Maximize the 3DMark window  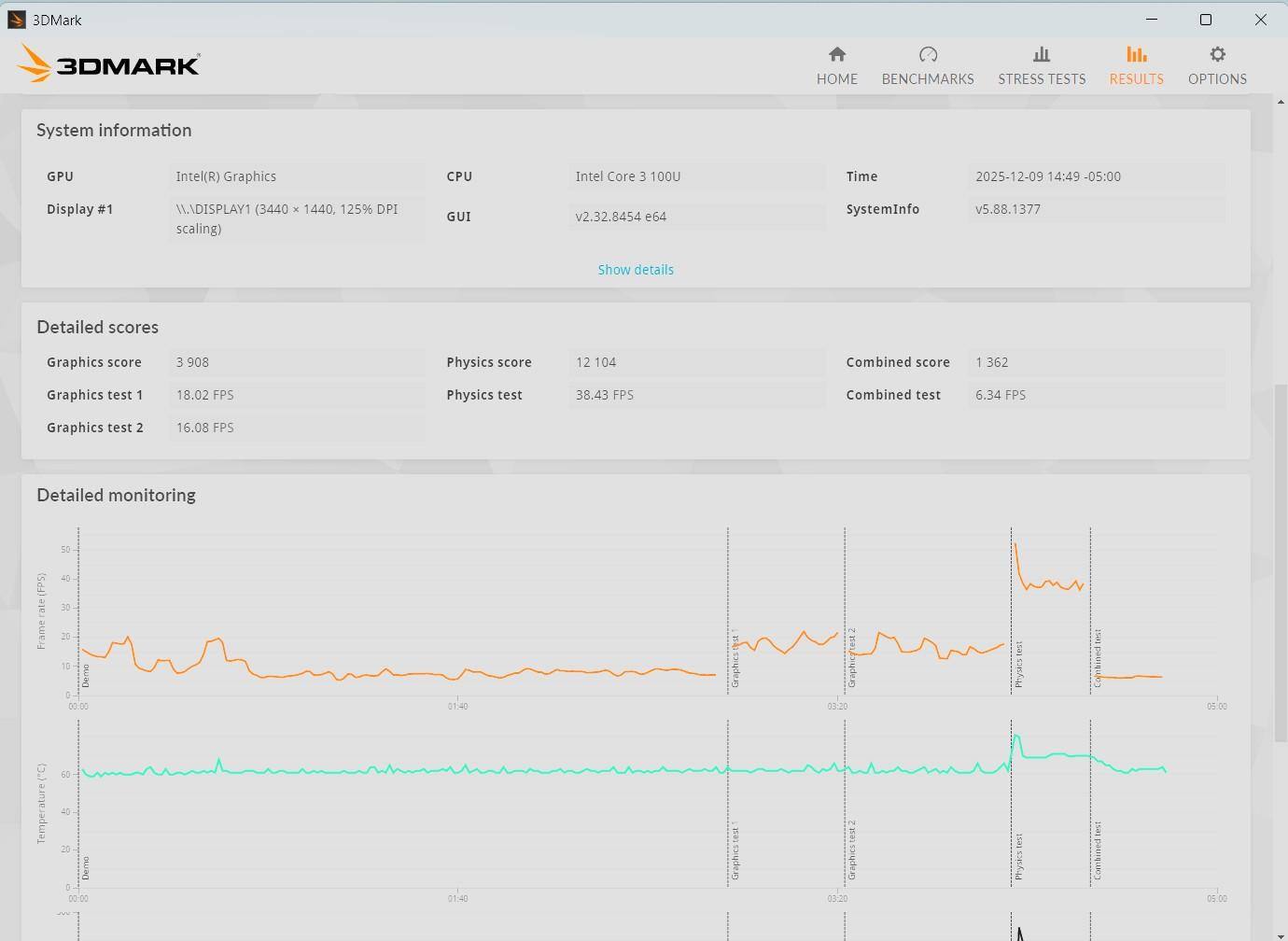pyautogui.click(x=1206, y=20)
